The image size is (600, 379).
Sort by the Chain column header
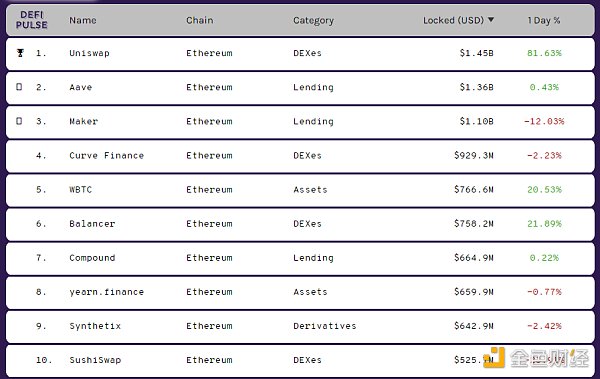point(200,20)
